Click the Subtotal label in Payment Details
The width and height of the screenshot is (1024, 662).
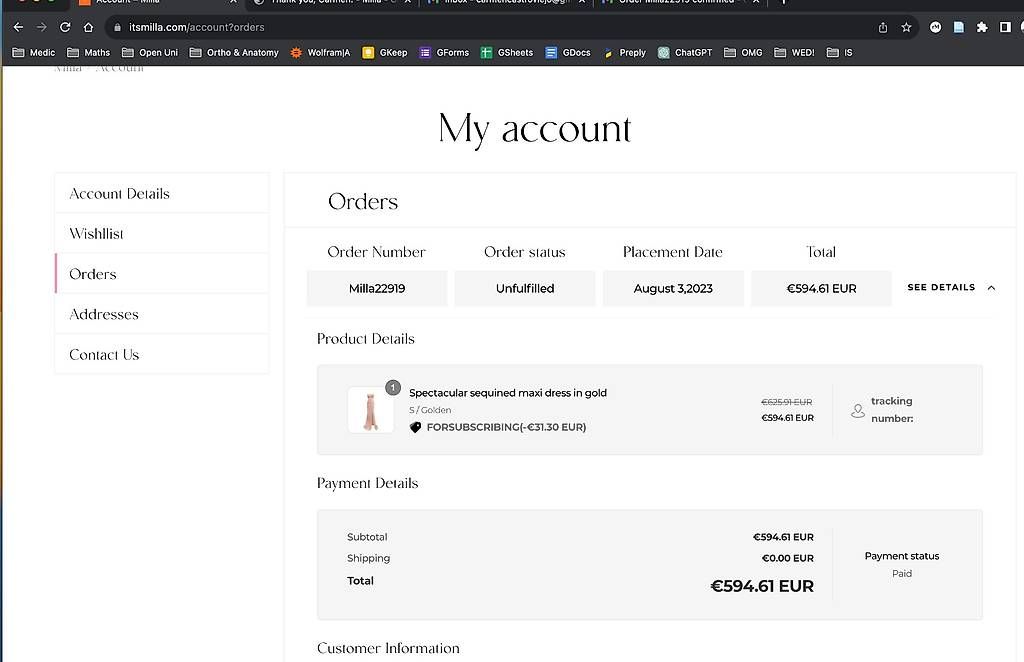point(367,537)
